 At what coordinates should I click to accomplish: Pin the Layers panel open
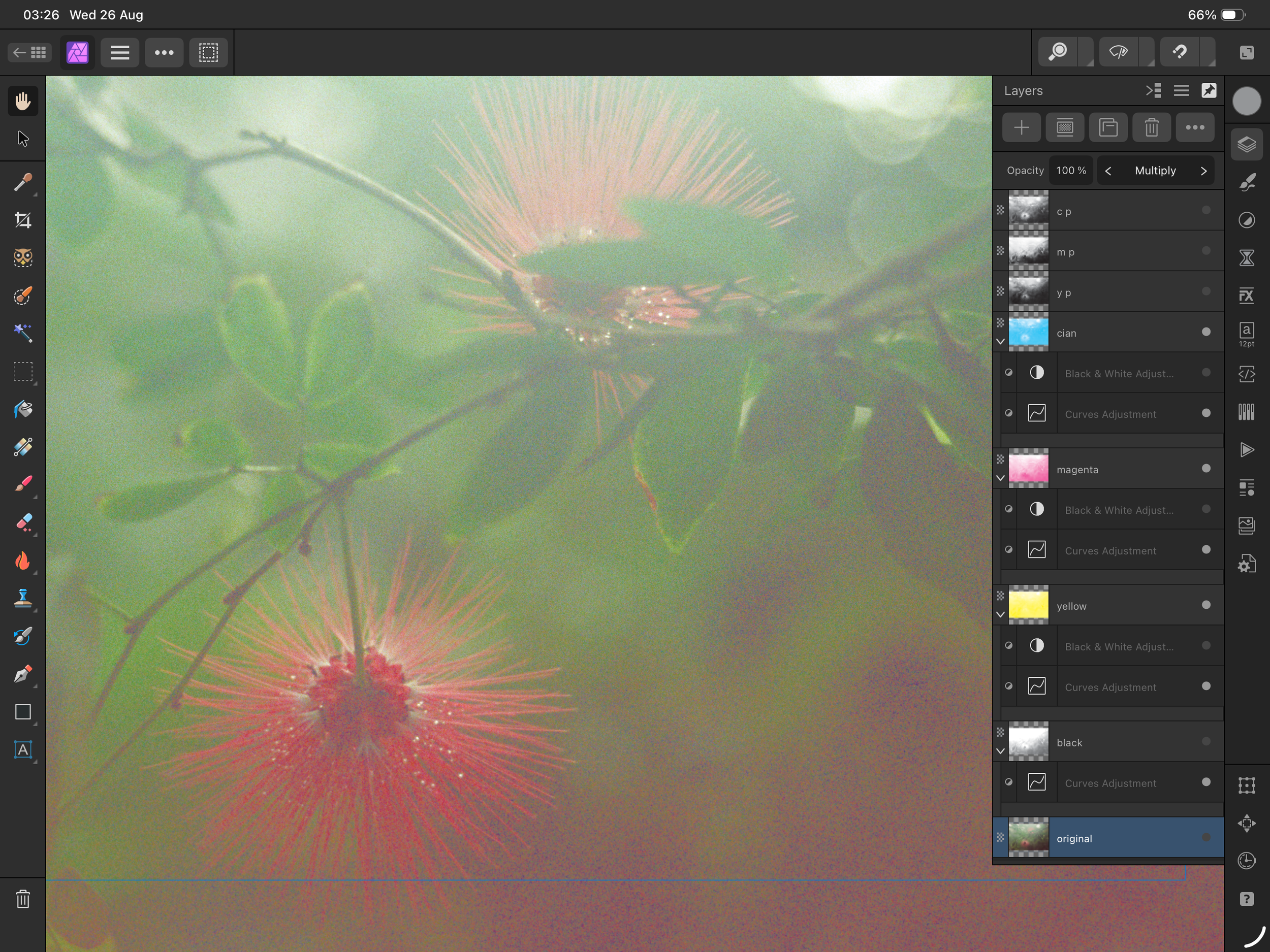pos(1209,91)
